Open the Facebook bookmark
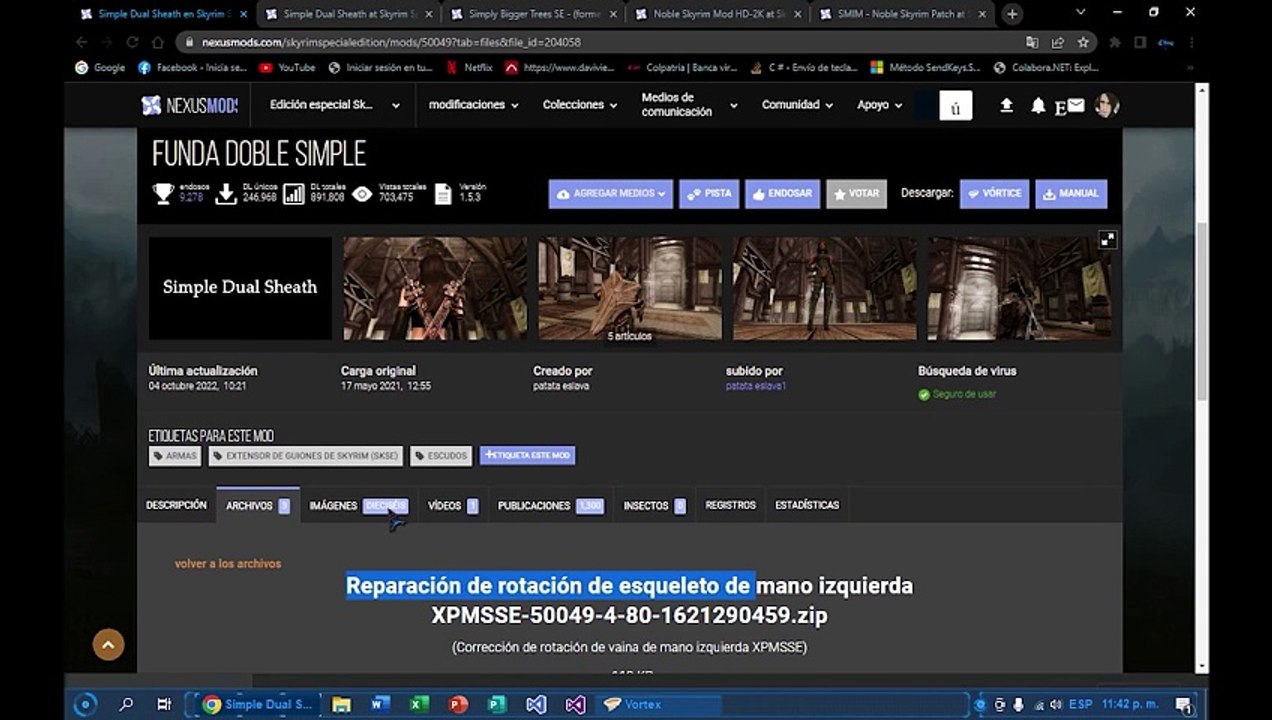Viewport: 1272px width, 720px height. point(192,68)
